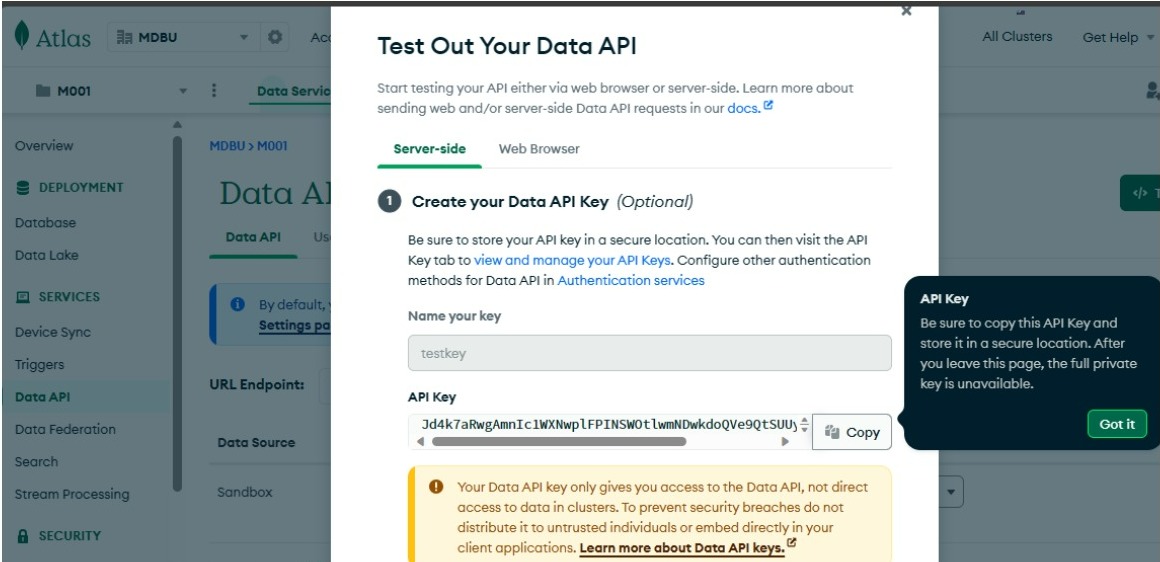1160x562 pixels.
Task: Open the MDBU organization dropdown
Action: point(183,37)
